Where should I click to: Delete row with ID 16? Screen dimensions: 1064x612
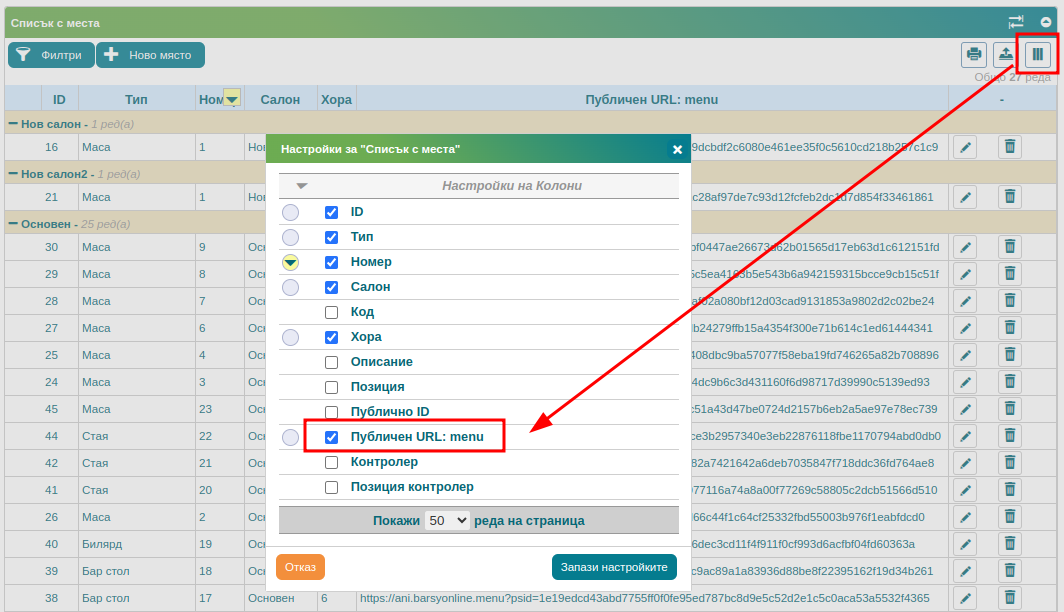1010,147
